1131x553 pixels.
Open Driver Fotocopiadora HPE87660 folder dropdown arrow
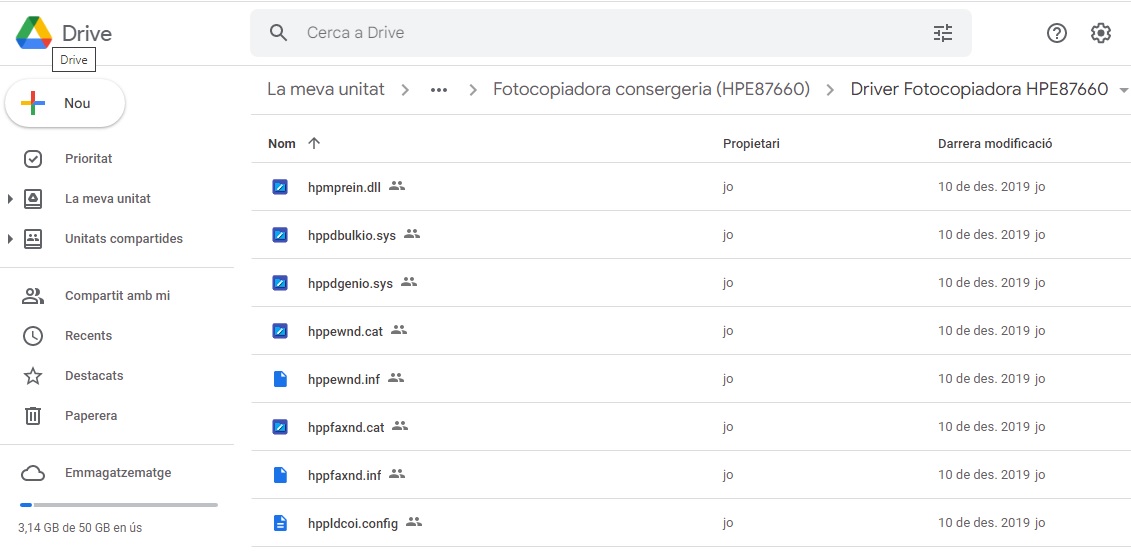click(x=1122, y=91)
